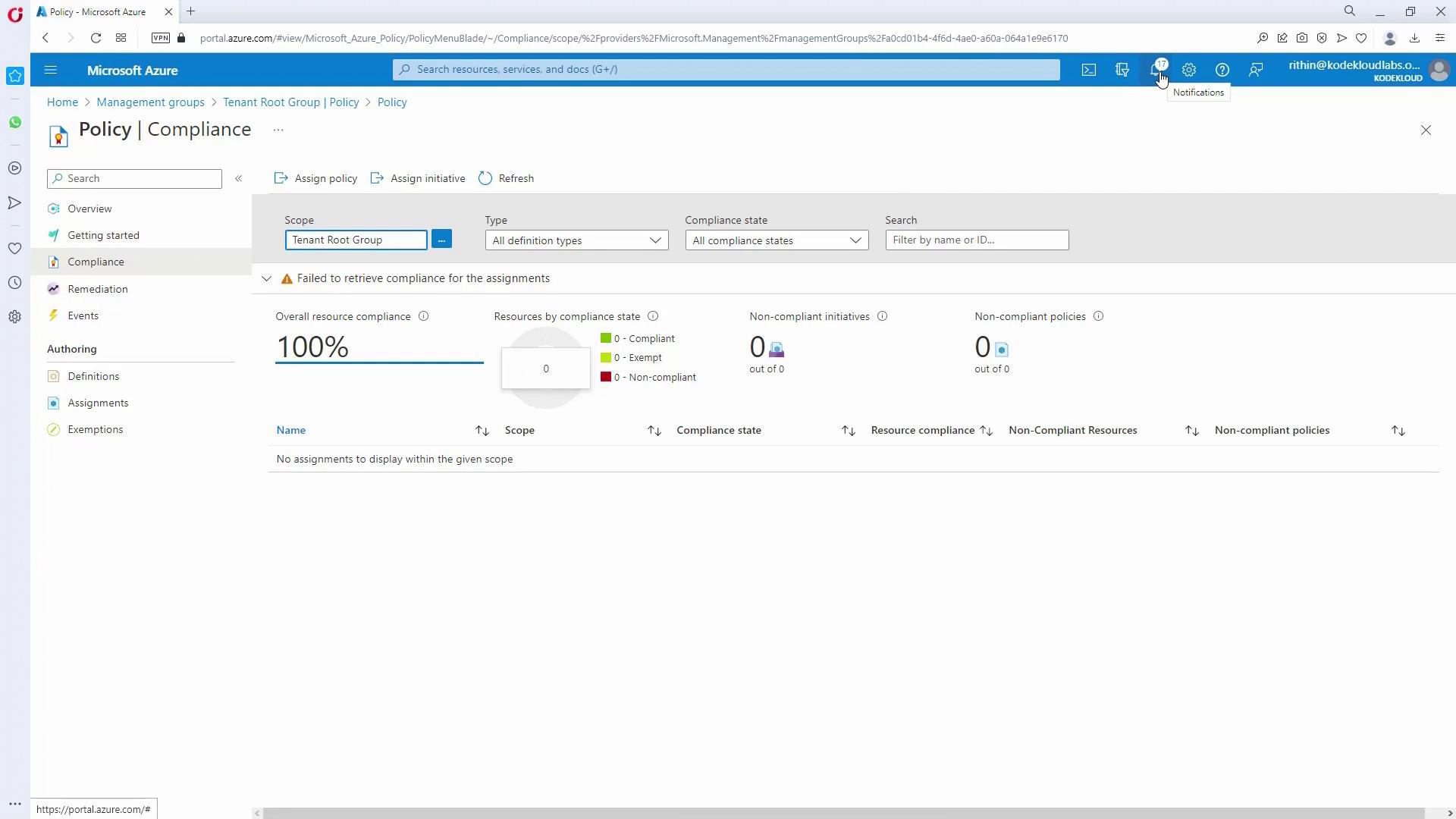The image size is (1456, 819).
Task: Collapse the Failed to retrieve compliance warning
Action: click(266, 278)
